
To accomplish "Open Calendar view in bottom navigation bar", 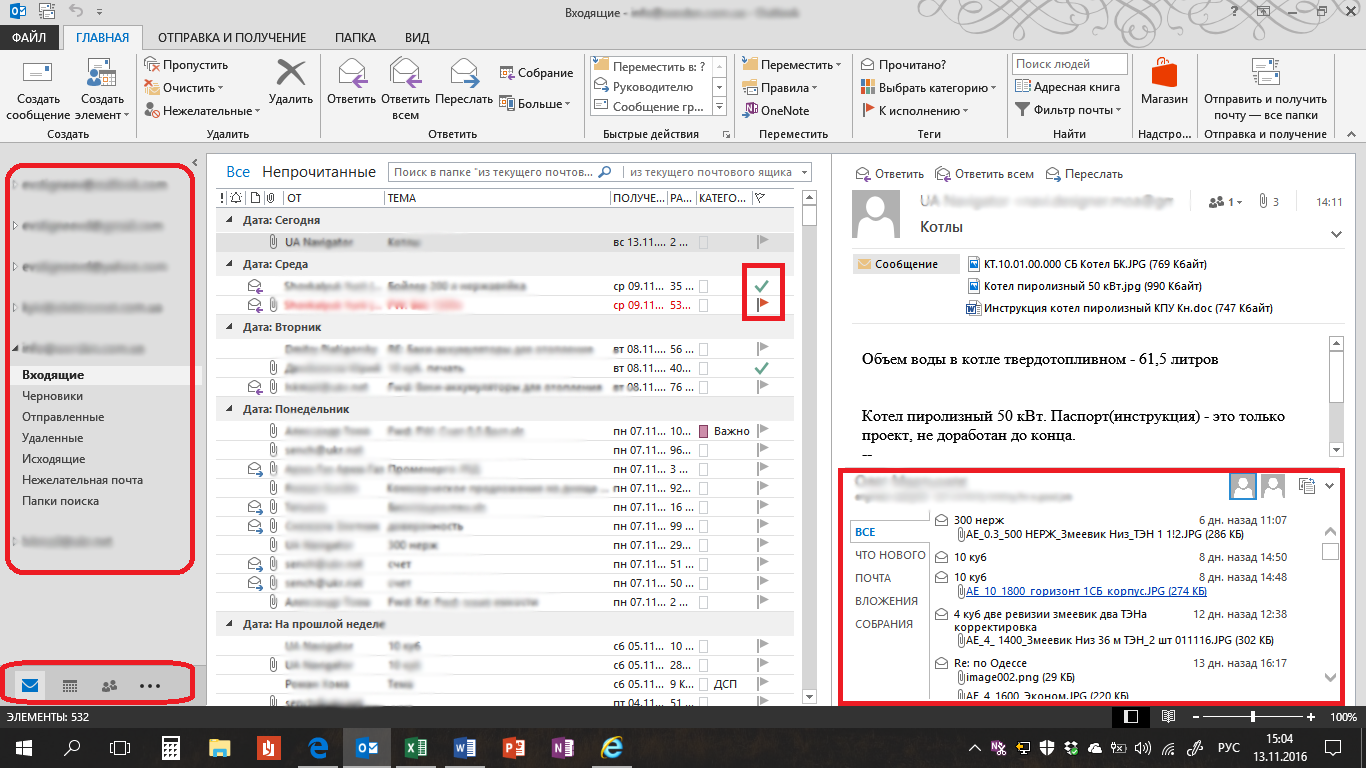I will click(x=70, y=686).
